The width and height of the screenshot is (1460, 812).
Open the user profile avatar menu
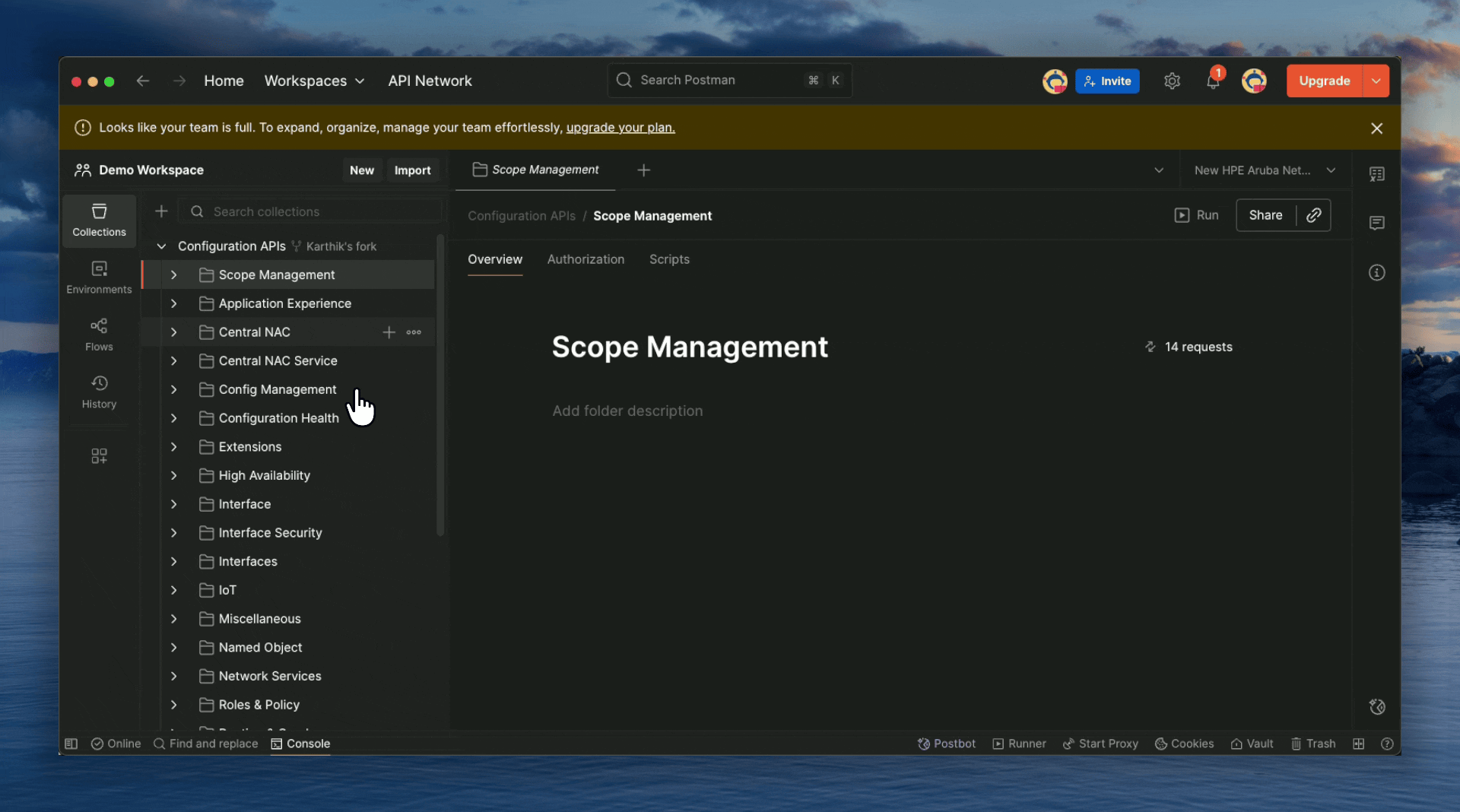point(1254,81)
